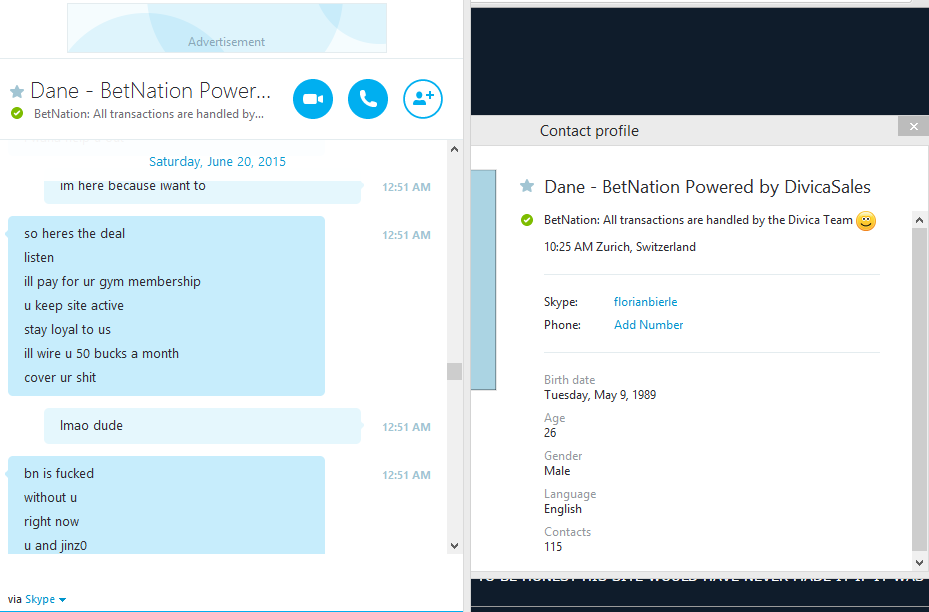
Task: Open the florianbierle Skype name link
Action: pyautogui.click(x=645, y=302)
